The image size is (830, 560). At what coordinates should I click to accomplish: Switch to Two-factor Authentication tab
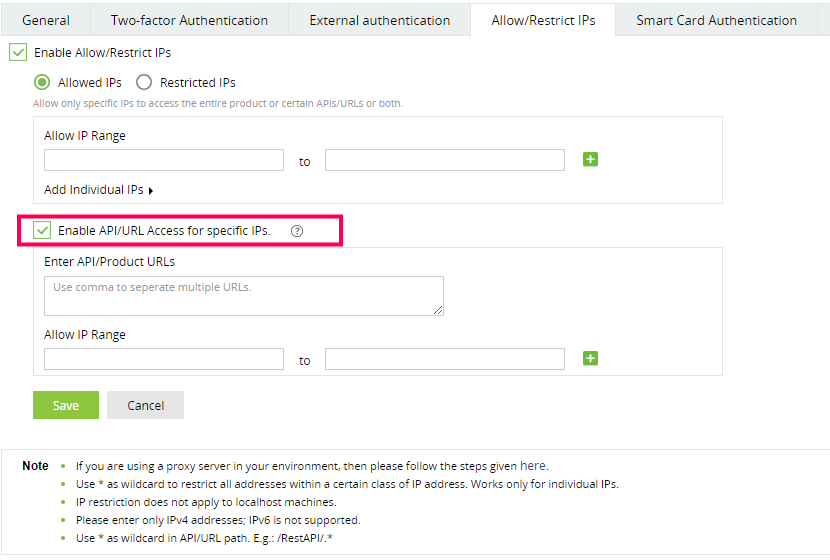click(189, 20)
